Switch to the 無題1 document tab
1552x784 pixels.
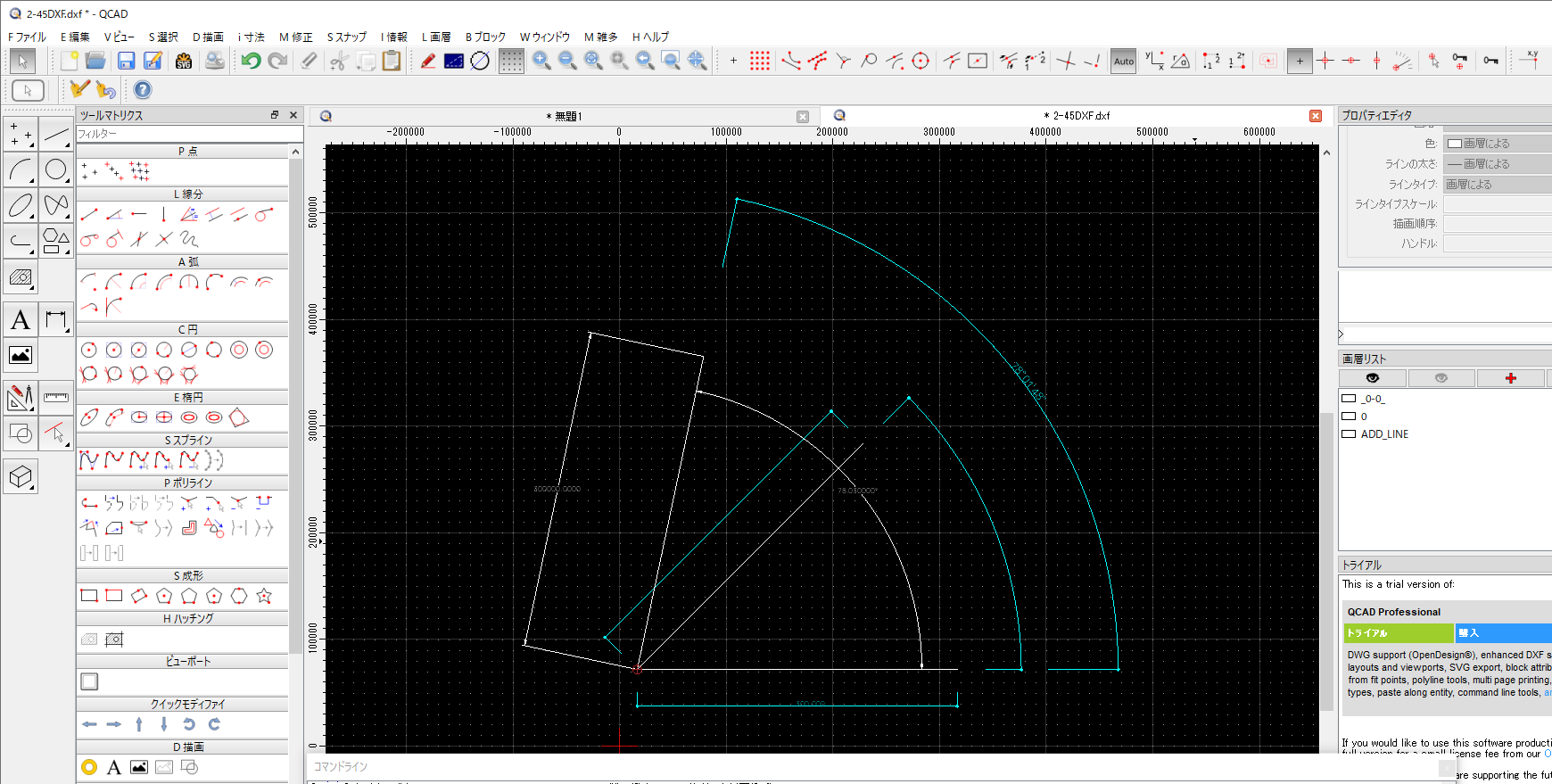coord(563,116)
